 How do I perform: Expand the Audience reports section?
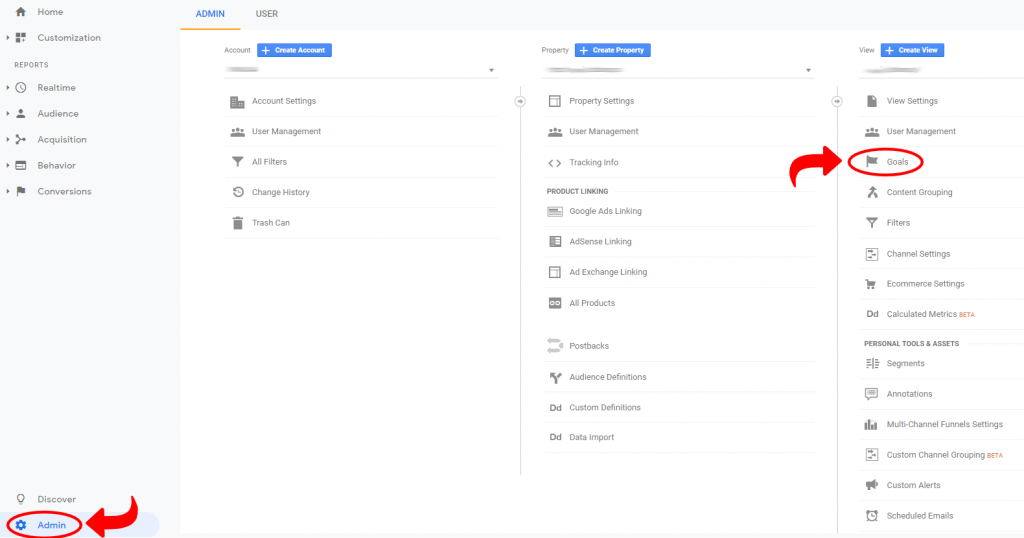click(8, 114)
